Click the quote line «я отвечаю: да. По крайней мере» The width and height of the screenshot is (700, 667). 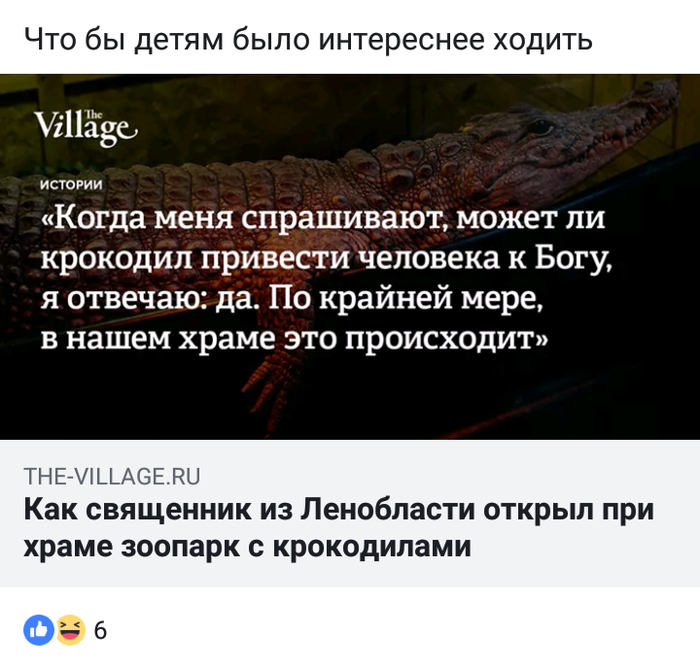[292, 298]
